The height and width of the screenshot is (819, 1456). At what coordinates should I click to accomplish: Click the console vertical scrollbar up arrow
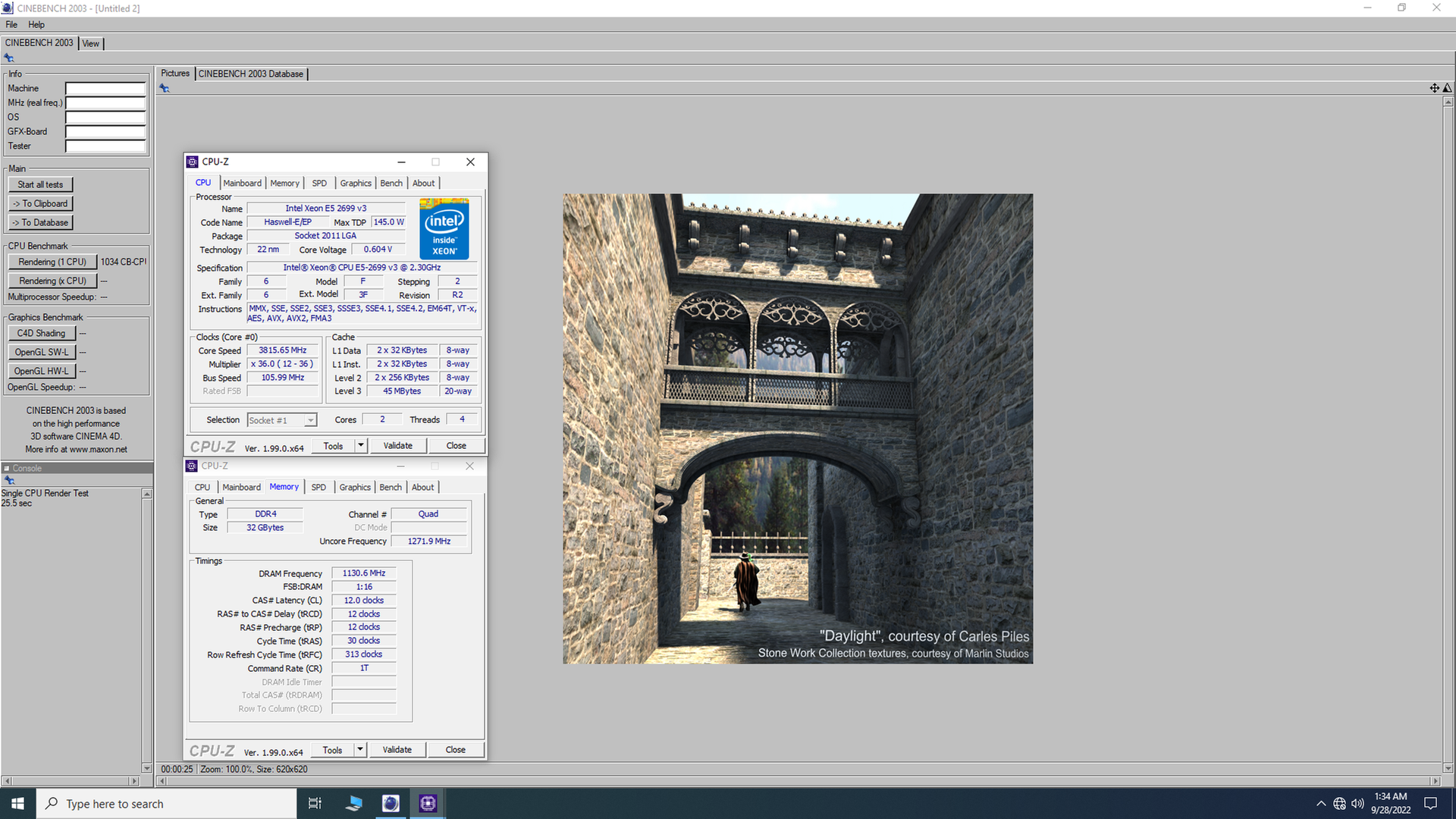click(147, 494)
